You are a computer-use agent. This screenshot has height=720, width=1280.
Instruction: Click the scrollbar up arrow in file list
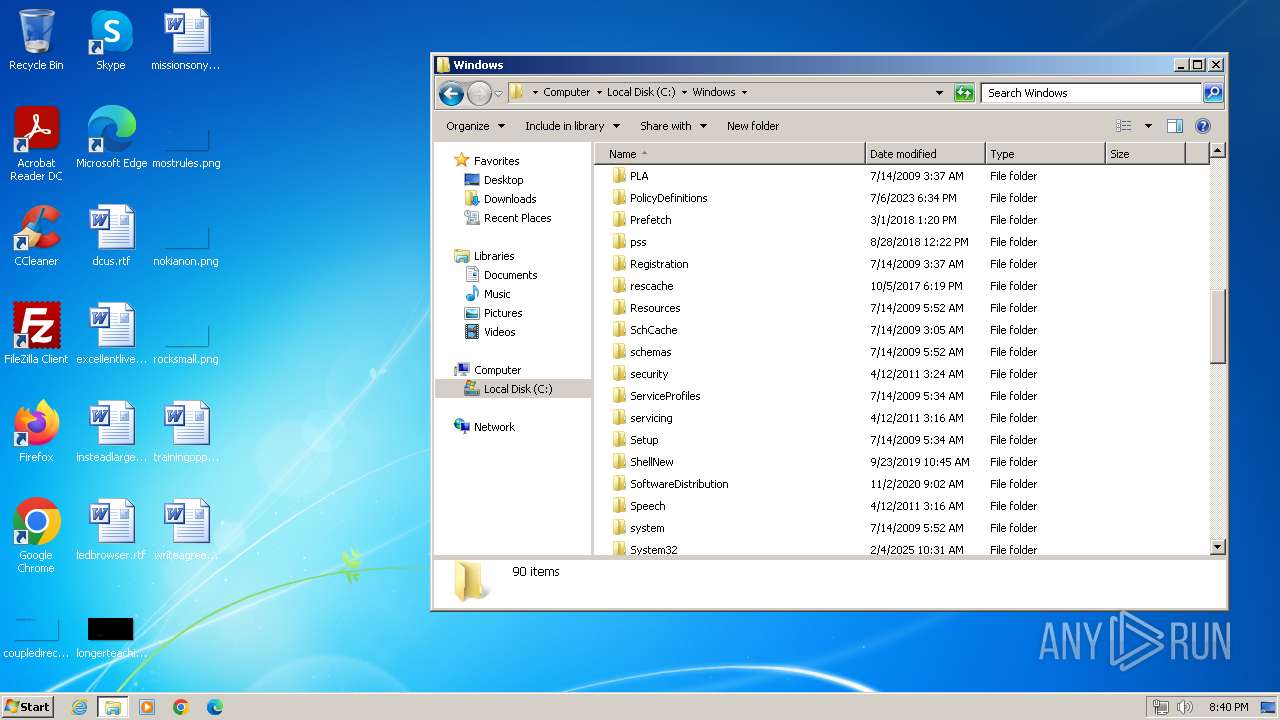(1217, 151)
